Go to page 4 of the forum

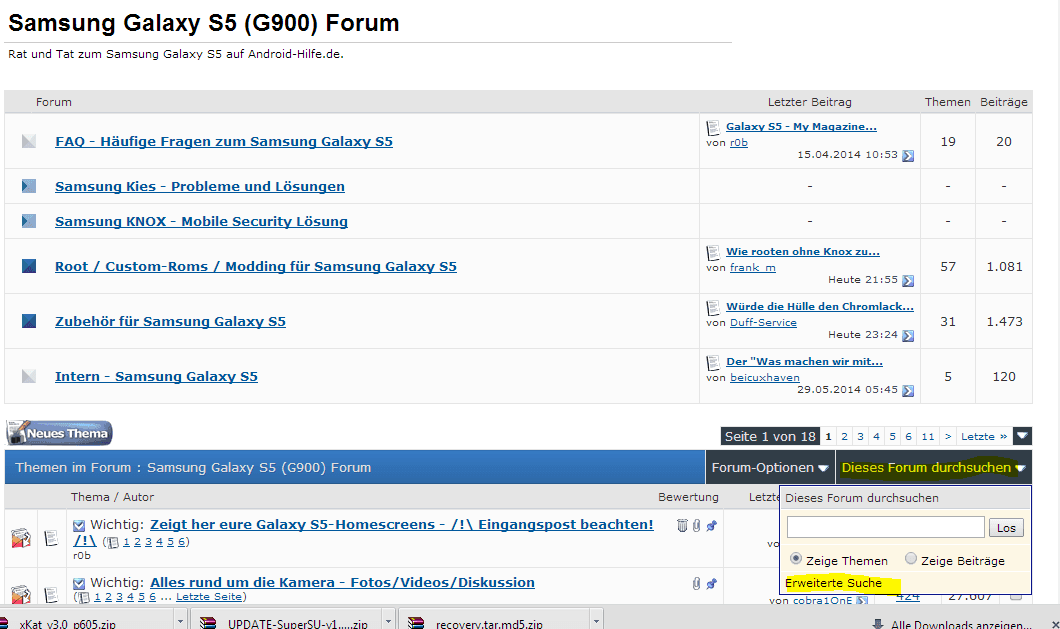click(876, 436)
